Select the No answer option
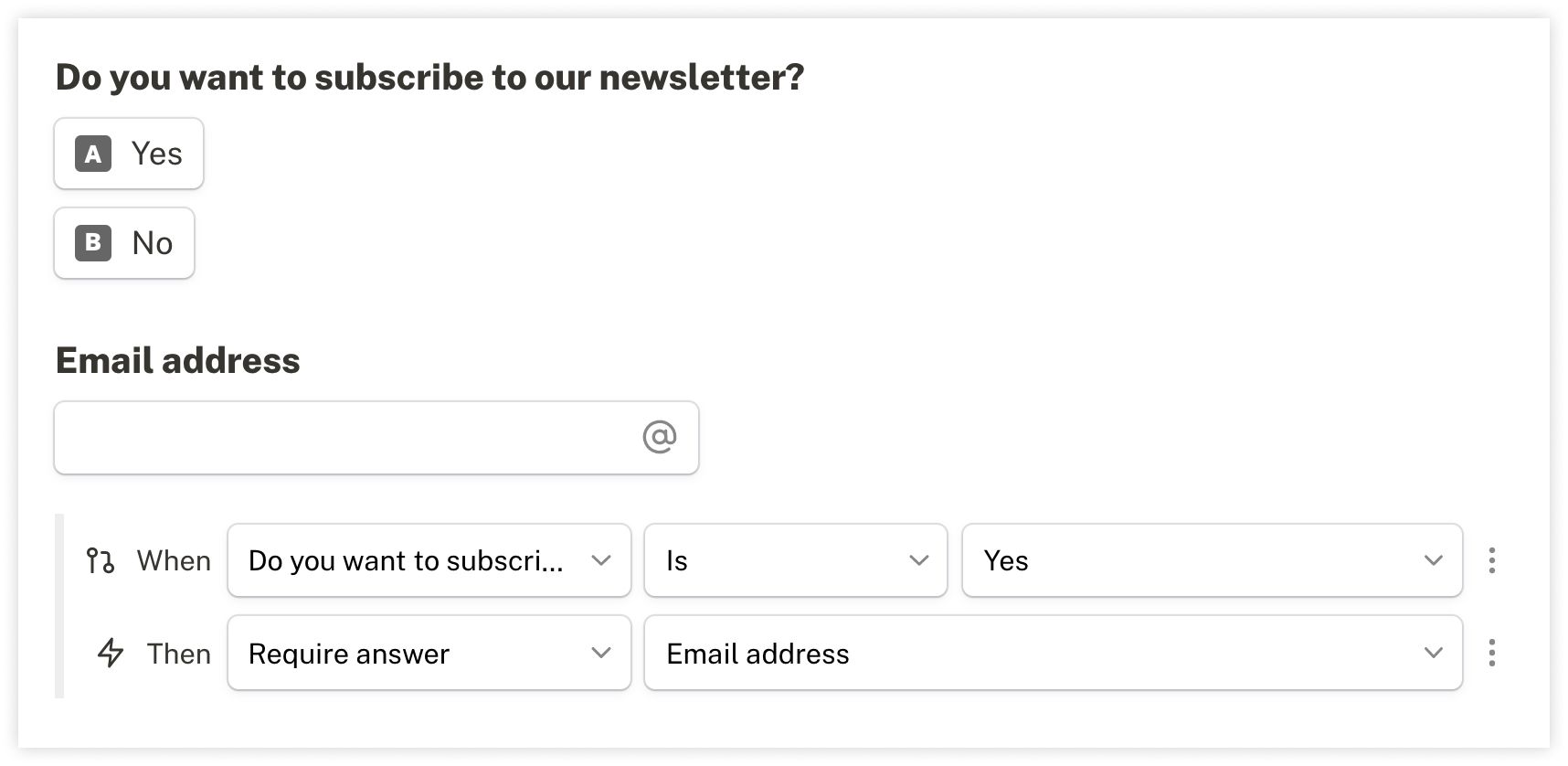Viewport: 1568px width, 766px height. click(x=124, y=243)
